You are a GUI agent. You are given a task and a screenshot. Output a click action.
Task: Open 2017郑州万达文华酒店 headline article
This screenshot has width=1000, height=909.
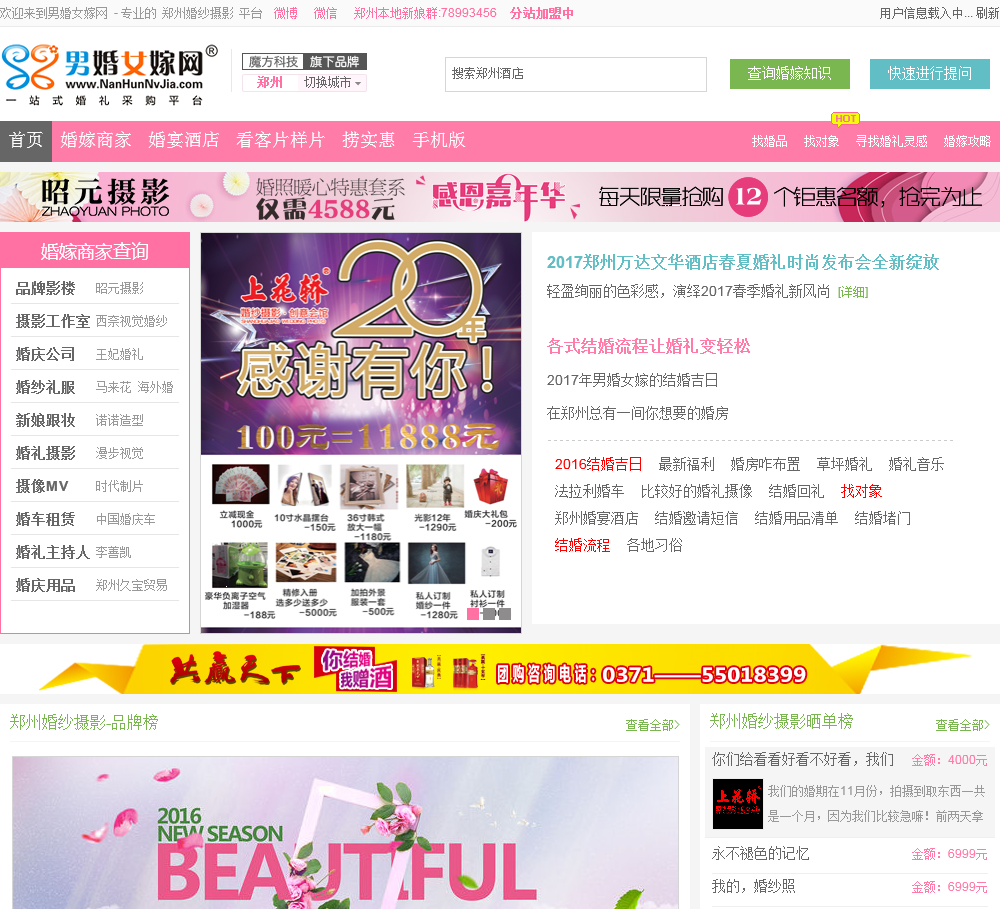(x=743, y=262)
